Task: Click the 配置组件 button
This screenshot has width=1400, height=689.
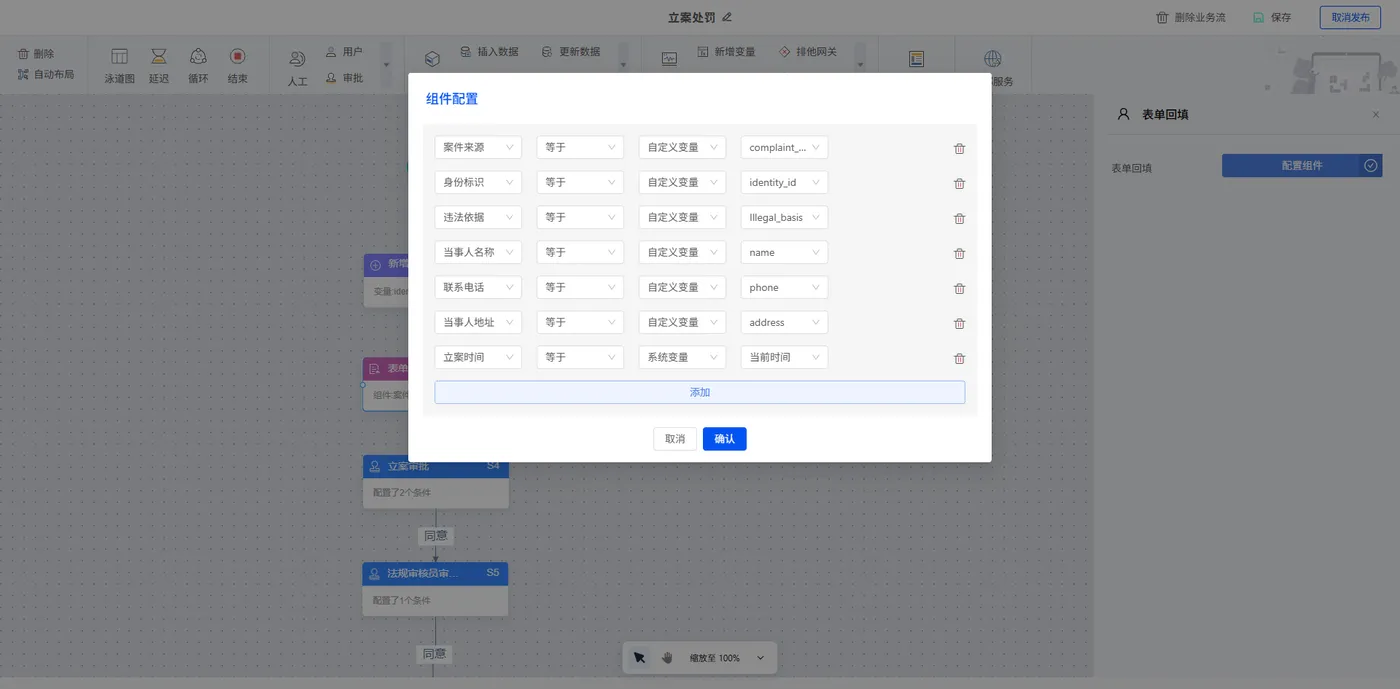Action: pyautogui.click(x=1302, y=166)
